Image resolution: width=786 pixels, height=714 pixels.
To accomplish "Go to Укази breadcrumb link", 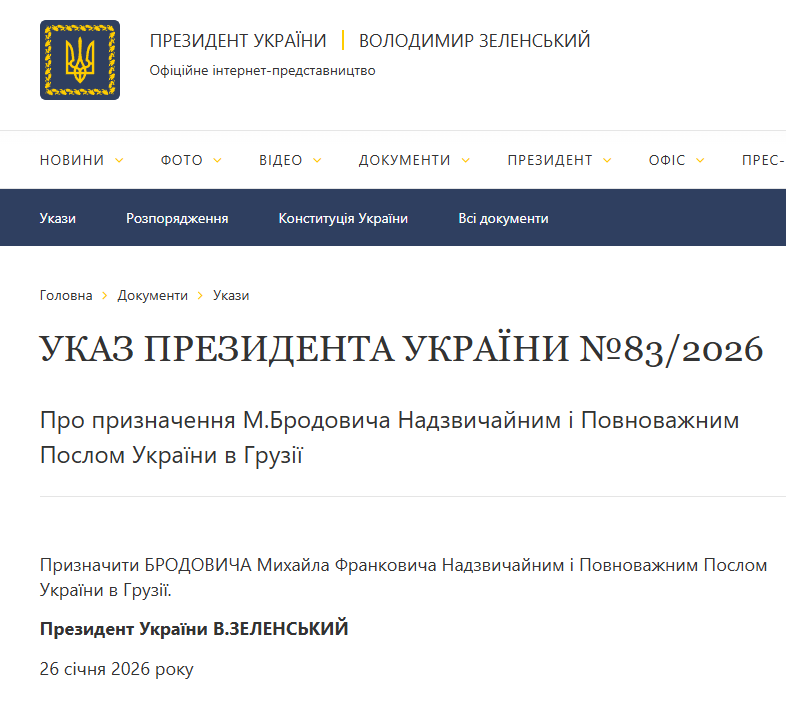I will [x=231, y=295].
